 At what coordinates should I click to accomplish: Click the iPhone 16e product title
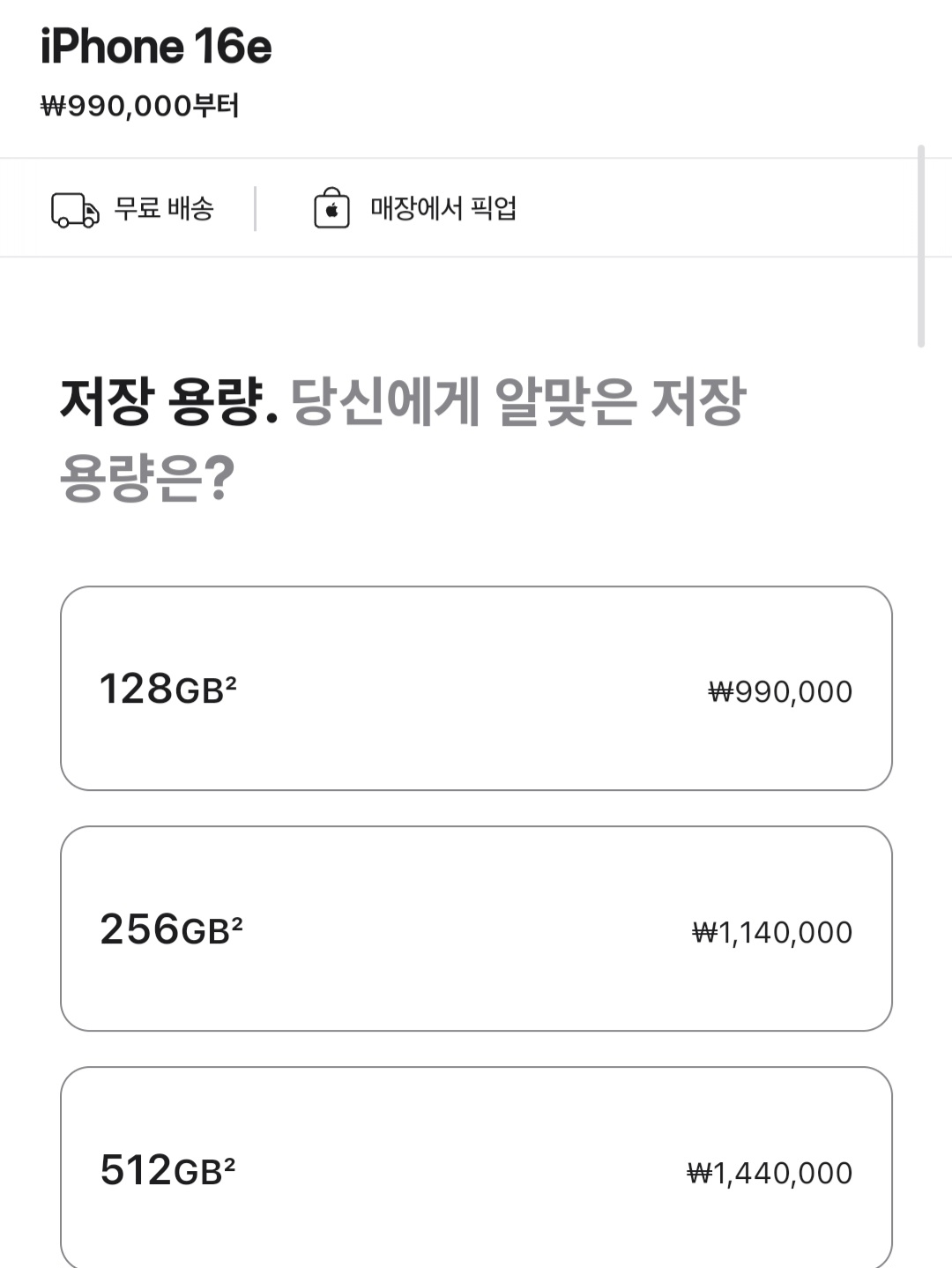click(x=156, y=47)
